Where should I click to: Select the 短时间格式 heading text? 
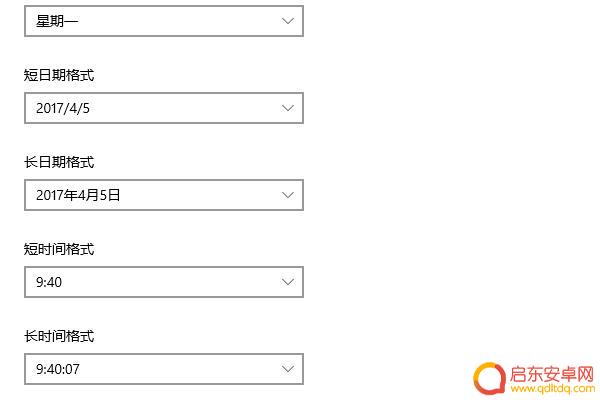pyautogui.click(x=59, y=249)
